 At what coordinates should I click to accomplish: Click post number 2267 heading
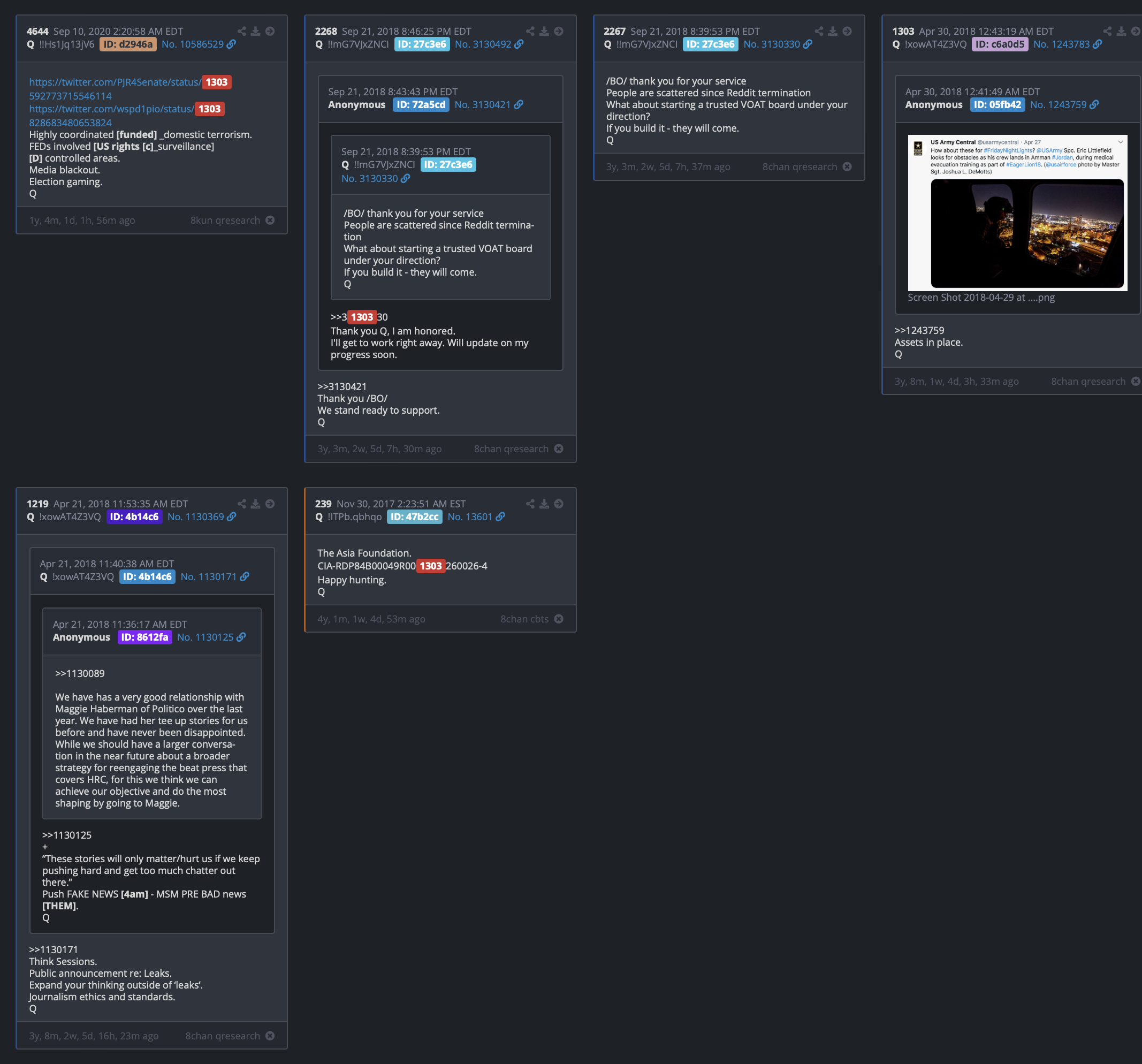point(614,31)
